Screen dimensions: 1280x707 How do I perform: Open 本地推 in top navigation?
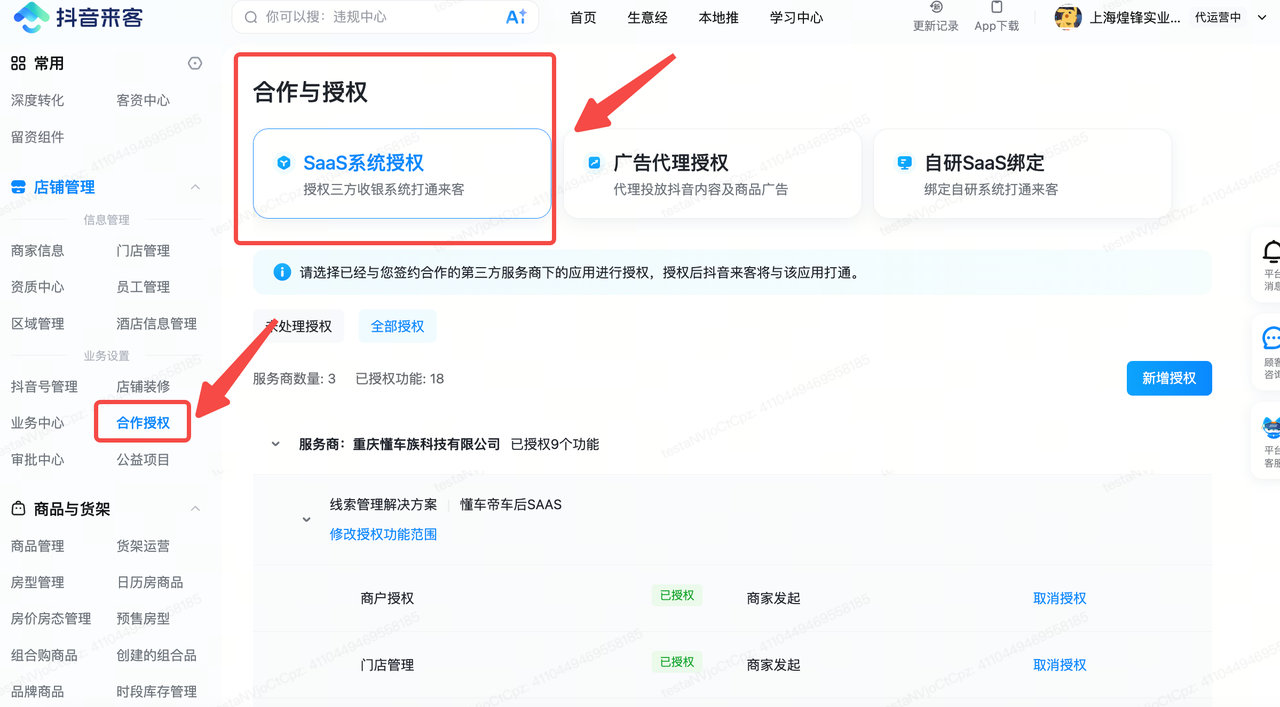[x=718, y=17]
